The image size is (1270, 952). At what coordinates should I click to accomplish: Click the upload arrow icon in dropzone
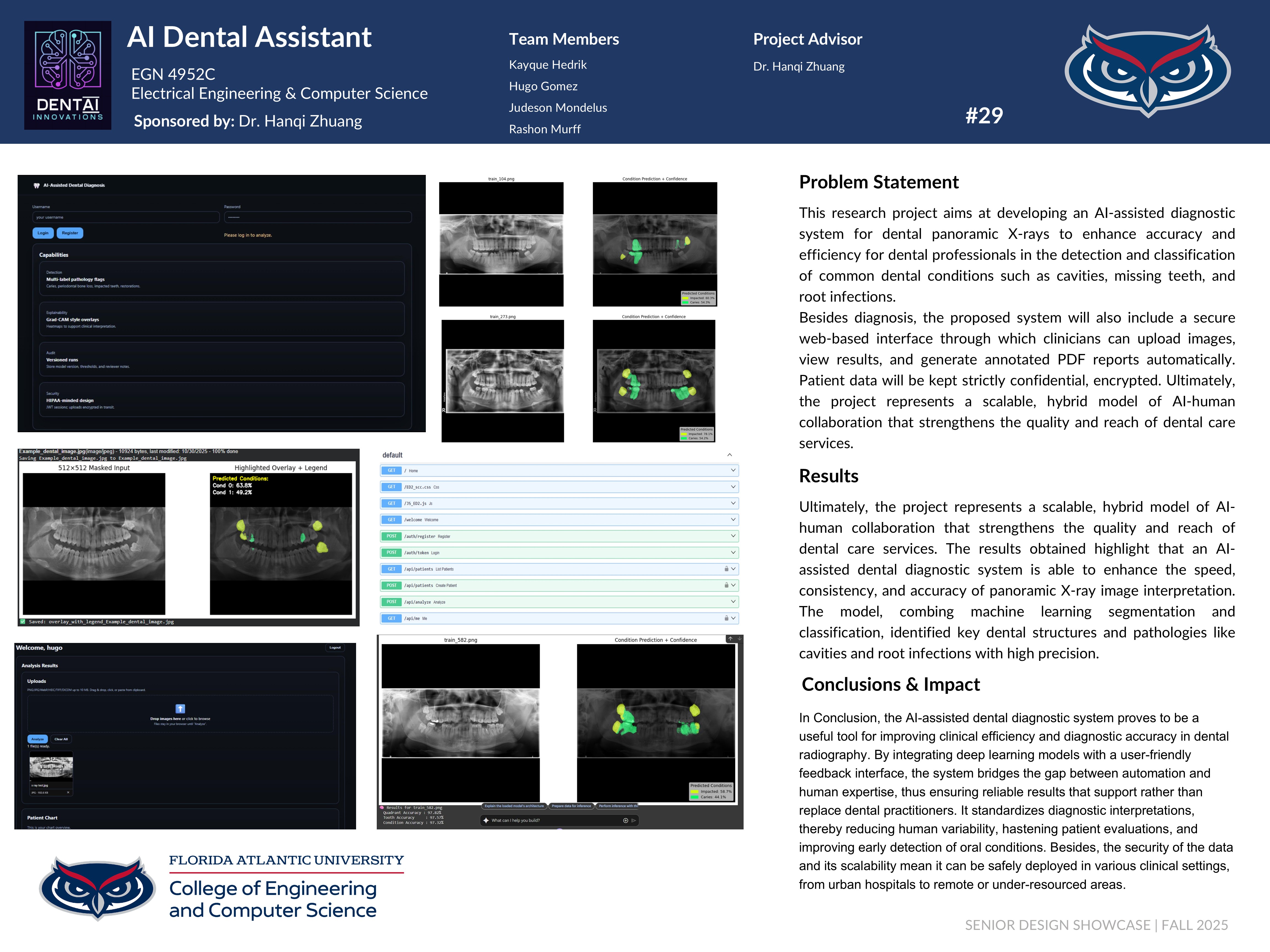pyautogui.click(x=180, y=708)
